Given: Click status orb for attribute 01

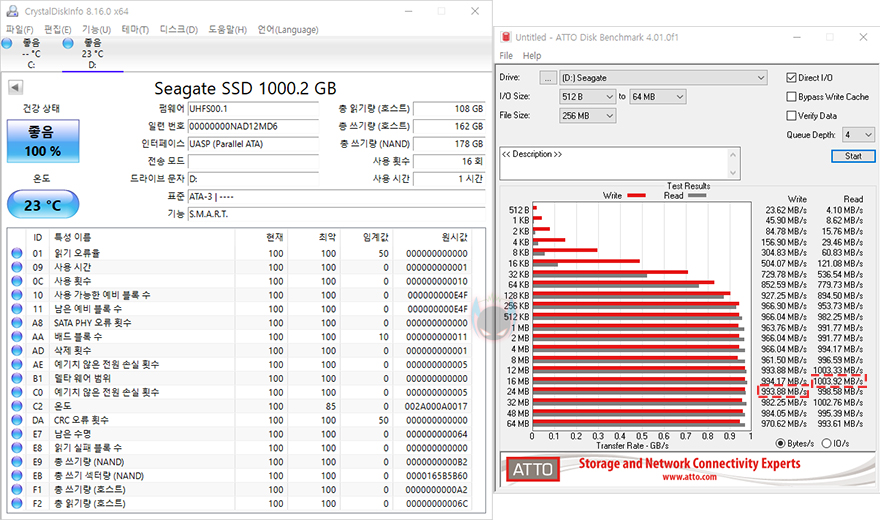Looking at the screenshot, I should [x=17, y=253].
